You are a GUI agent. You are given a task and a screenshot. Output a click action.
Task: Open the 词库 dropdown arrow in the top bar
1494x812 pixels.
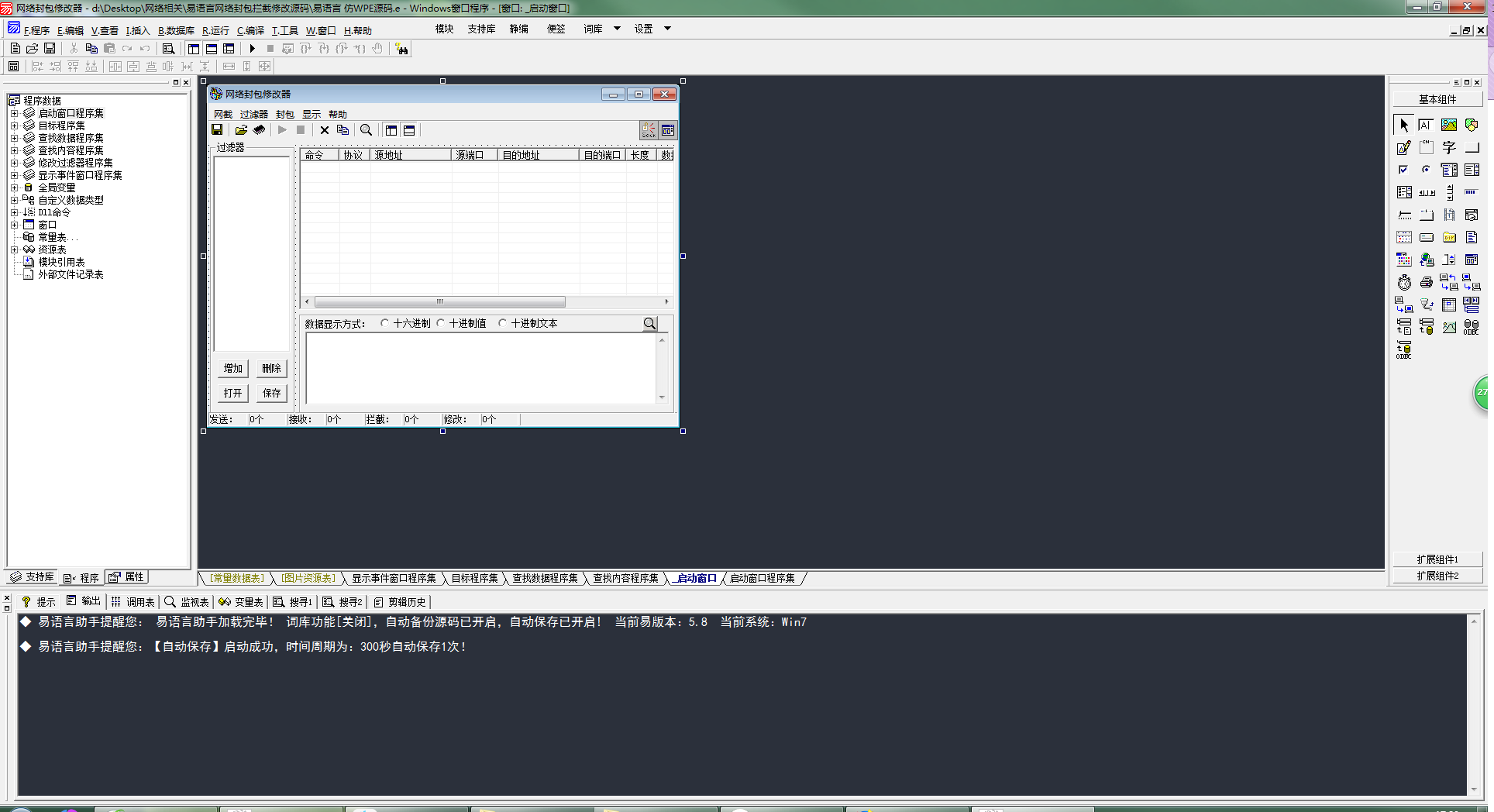coord(617,29)
